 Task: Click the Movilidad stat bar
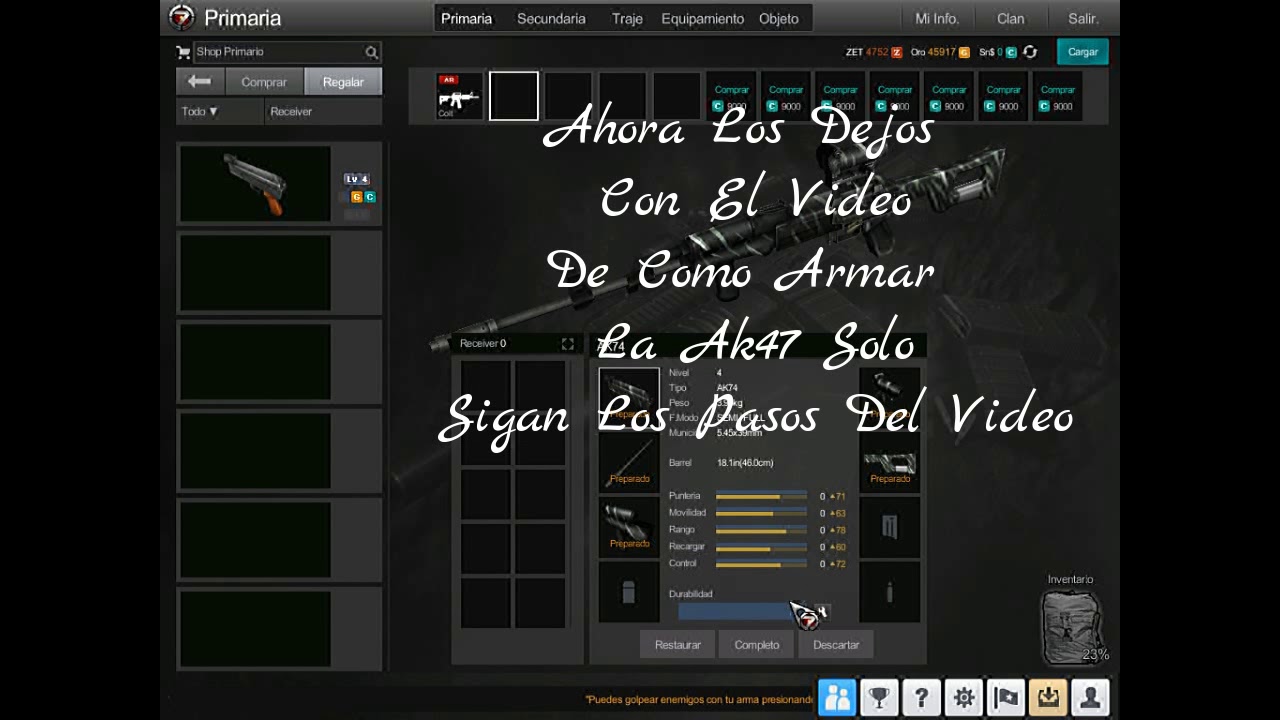coord(761,513)
